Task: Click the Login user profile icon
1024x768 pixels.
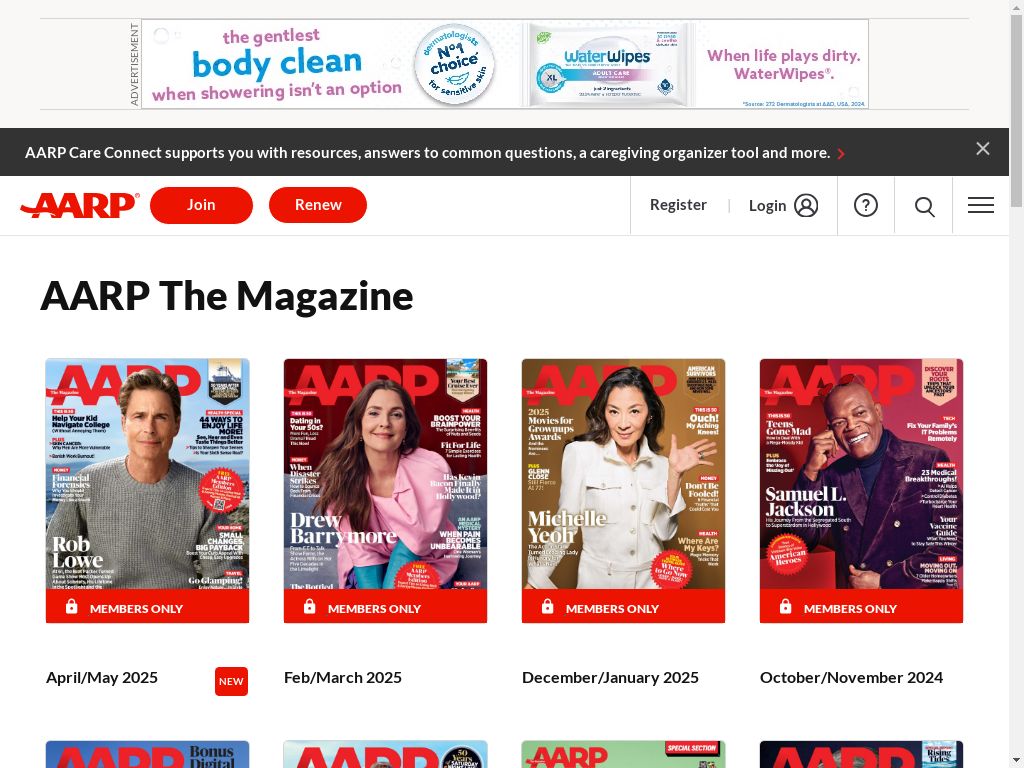Action: point(806,205)
